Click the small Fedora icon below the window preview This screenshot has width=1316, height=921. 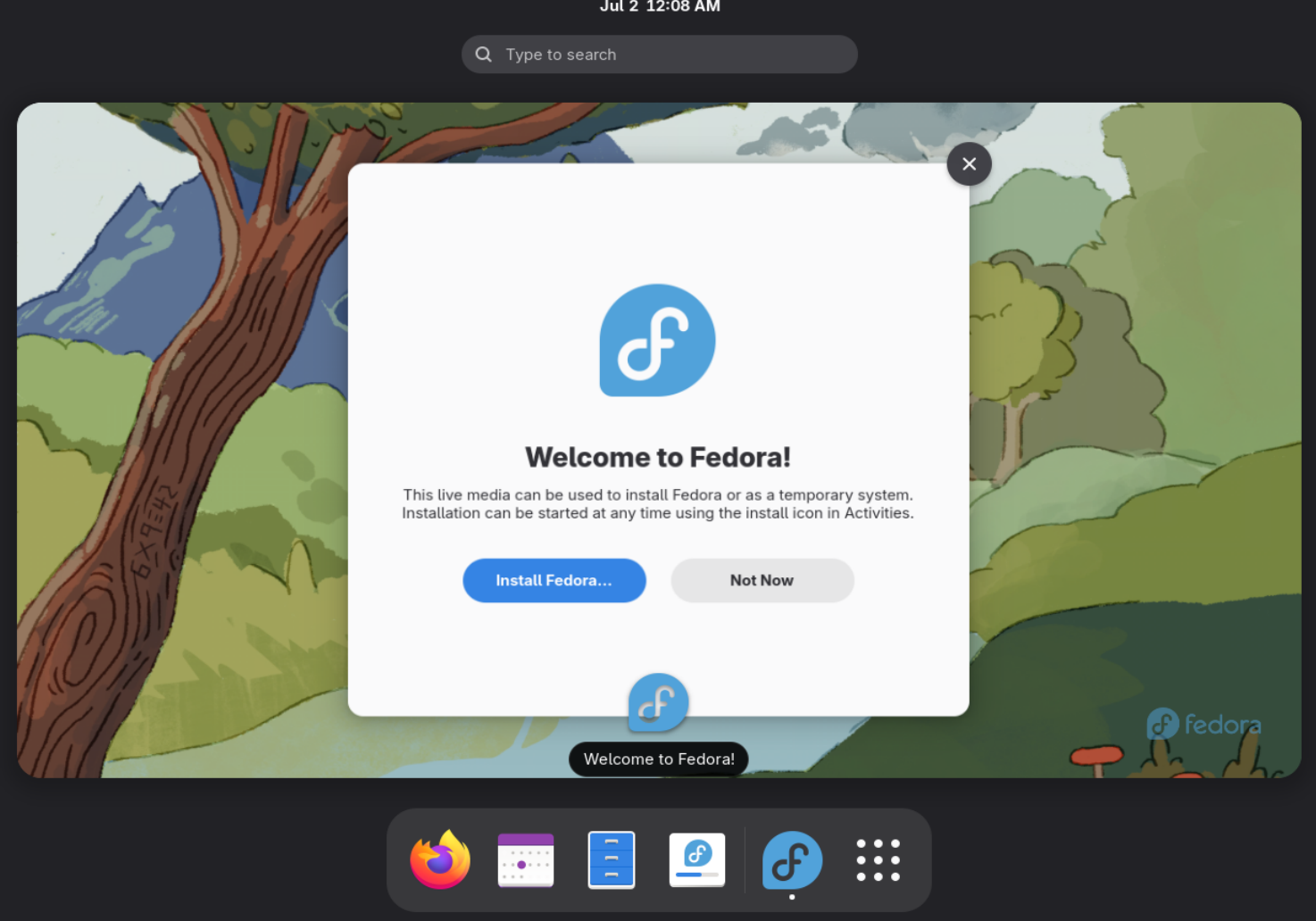tap(658, 703)
